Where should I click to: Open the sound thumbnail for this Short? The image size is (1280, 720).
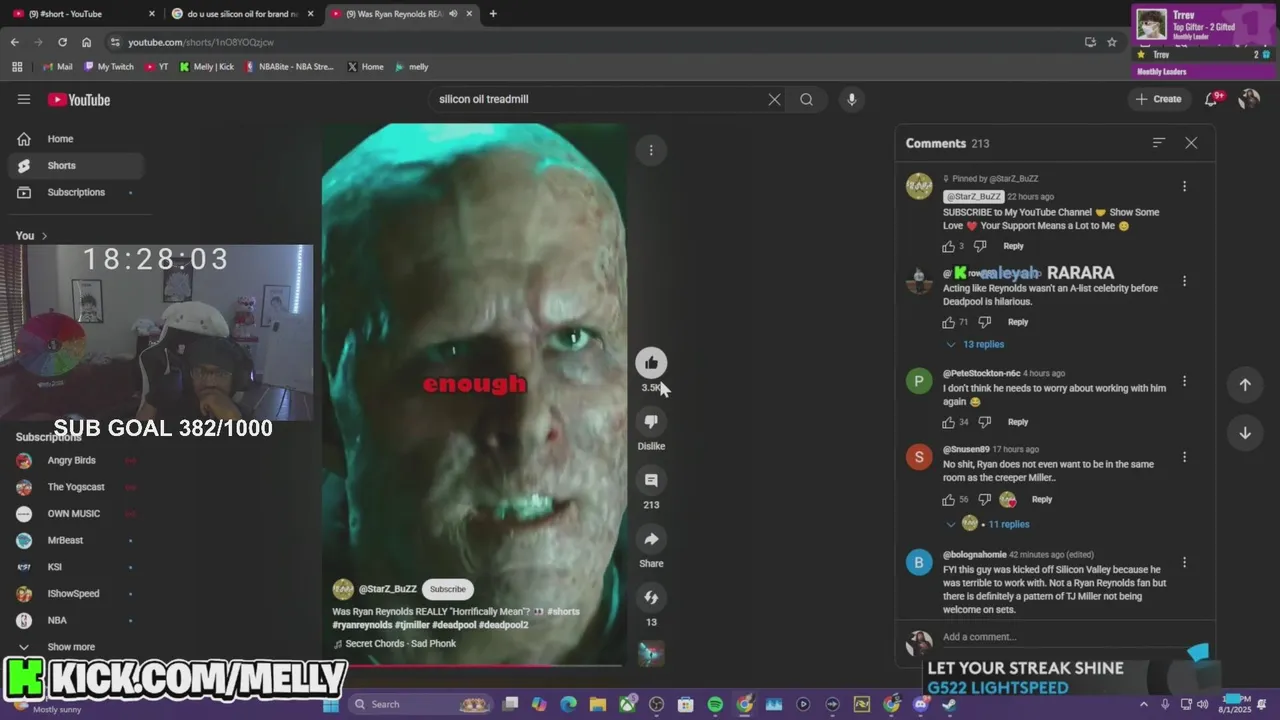point(651,654)
